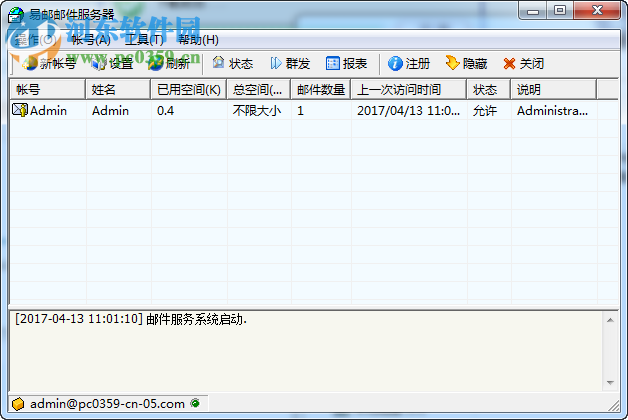Image resolution: width=628 pixels, height=420 pixels.
Task: Sort by the 说明 column header
Action: coord(554,89)
